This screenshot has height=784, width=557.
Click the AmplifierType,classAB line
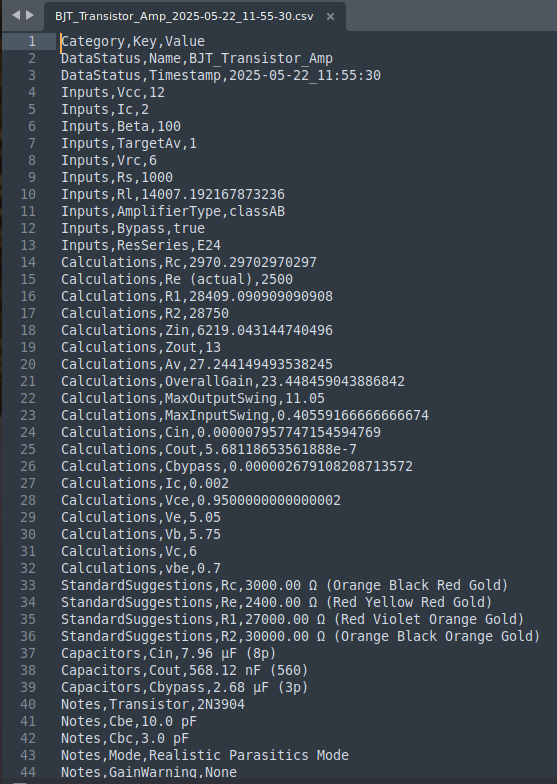coord(173,212)
